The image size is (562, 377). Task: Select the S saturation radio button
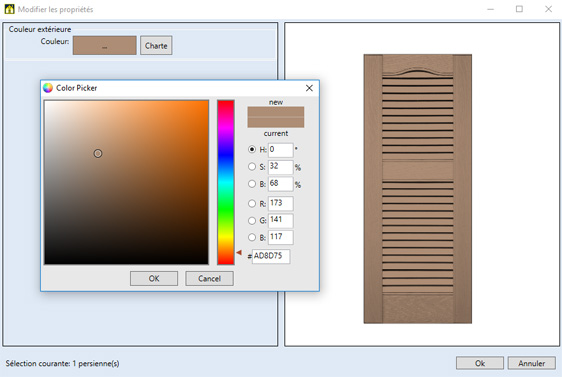tap(252, 167)
